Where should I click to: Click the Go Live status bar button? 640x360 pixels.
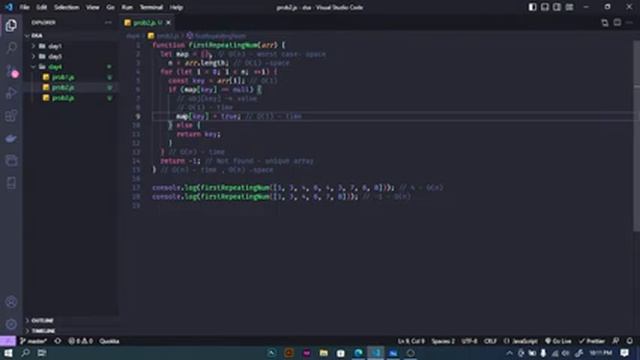pos(558,341)
